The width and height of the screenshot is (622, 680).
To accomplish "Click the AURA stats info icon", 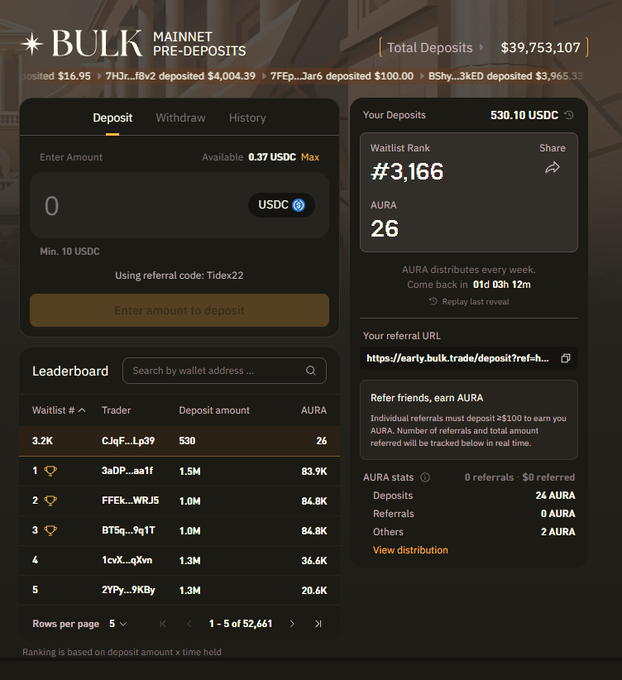I will tap(425, 477).
